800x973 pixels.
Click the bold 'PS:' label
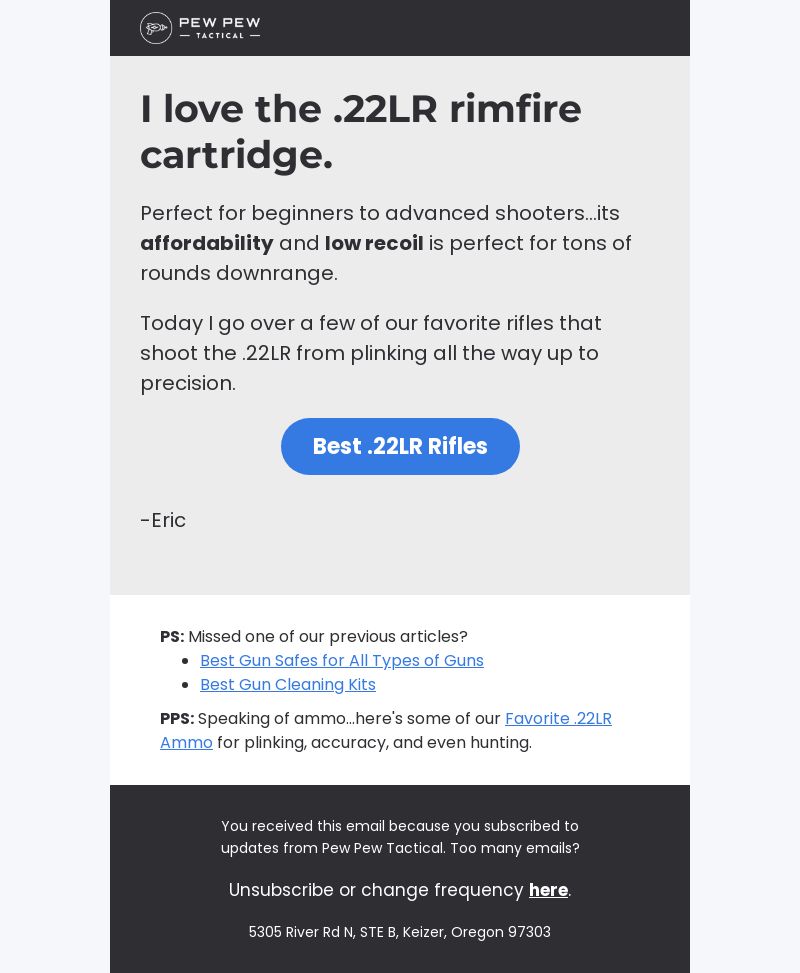click(x=172, y=637)
